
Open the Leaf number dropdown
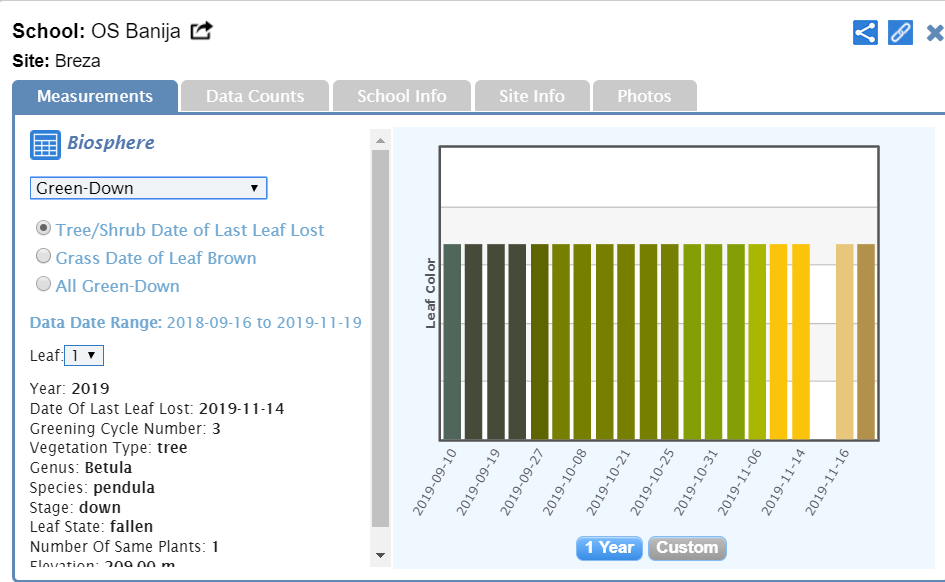[x=84, y=355]
